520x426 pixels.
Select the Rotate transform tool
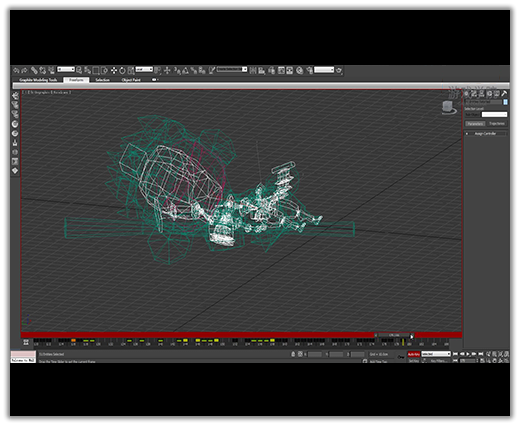[122, 70]
